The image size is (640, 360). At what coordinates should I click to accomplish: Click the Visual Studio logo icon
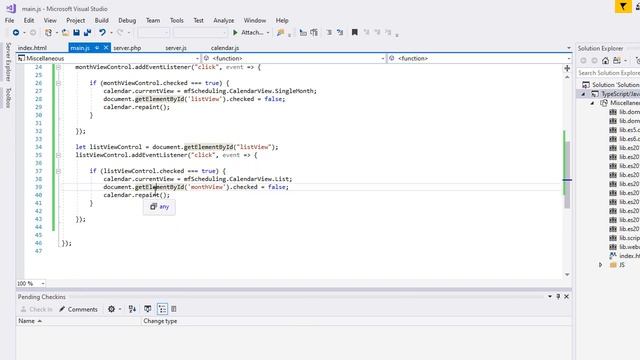(x=11, y=8)
